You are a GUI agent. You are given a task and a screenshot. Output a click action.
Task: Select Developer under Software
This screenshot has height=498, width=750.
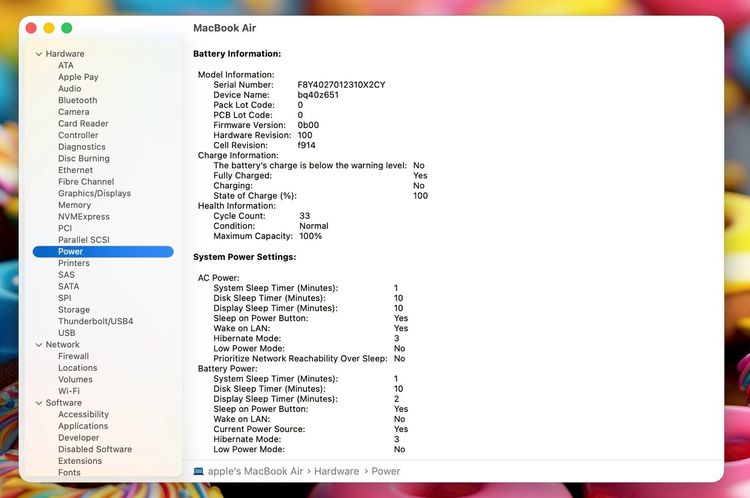[x=78, y=438]
